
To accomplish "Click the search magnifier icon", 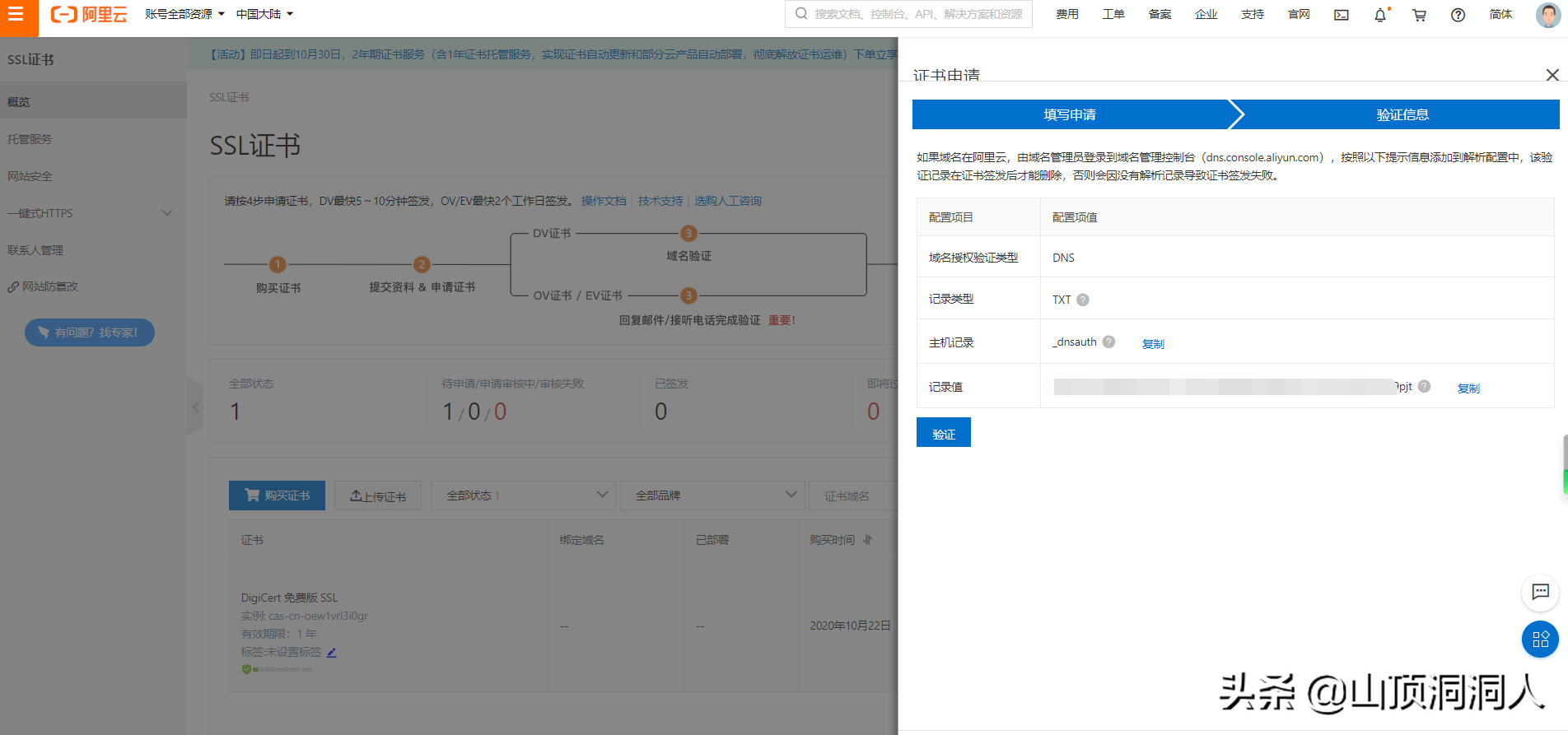I will [x=801, y=14].
